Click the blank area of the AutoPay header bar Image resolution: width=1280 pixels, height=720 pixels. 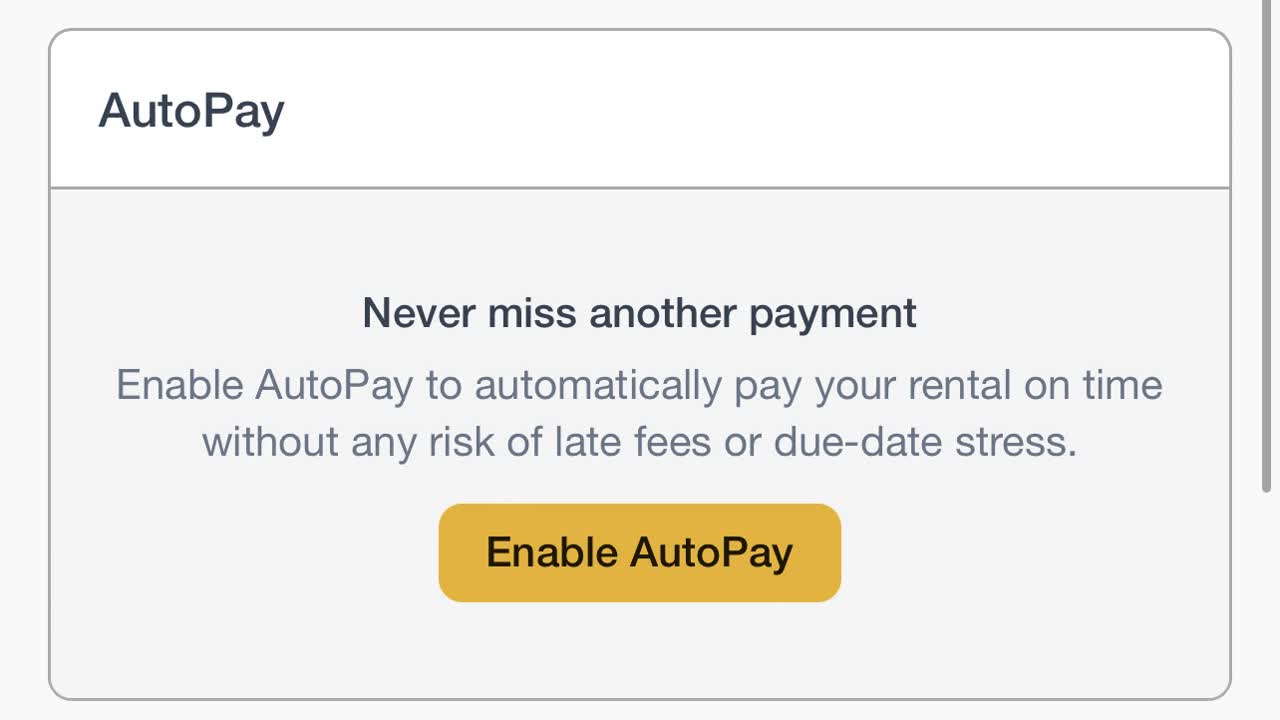coord(760,110)
